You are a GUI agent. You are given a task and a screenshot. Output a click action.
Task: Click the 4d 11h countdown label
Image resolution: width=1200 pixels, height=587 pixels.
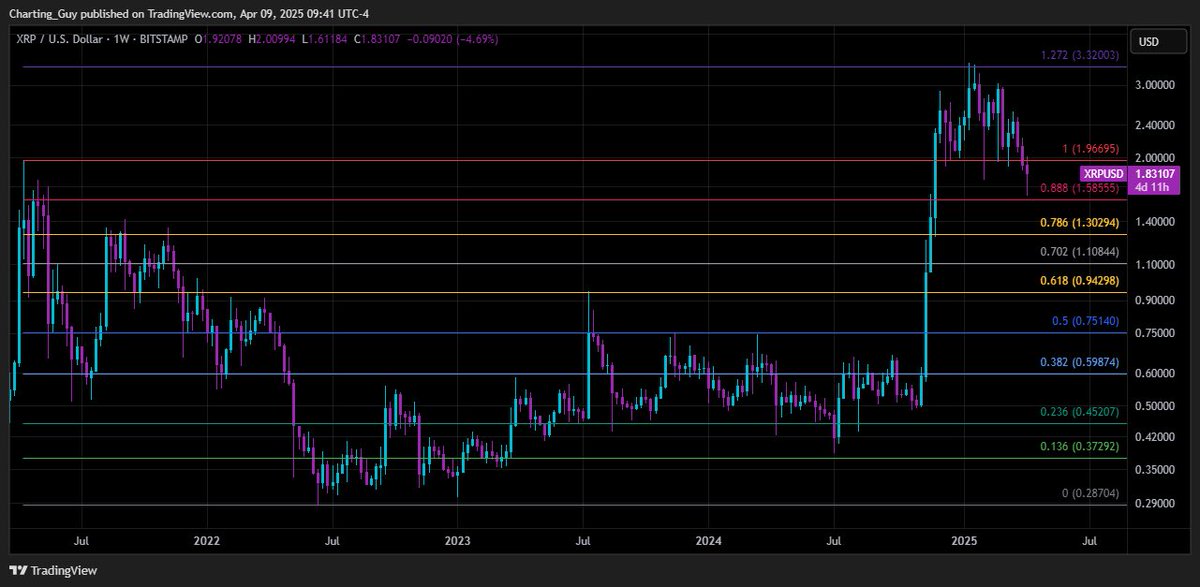pos(1153,187)
